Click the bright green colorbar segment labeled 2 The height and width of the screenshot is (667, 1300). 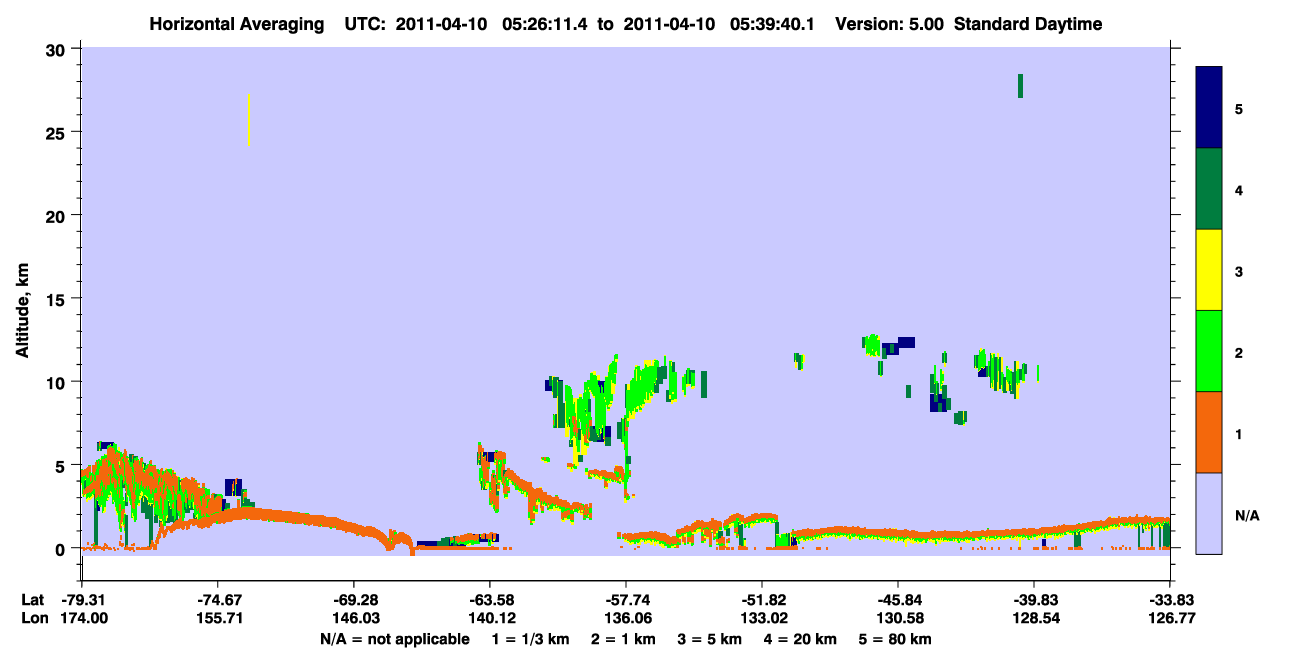tap(1209, 351)
